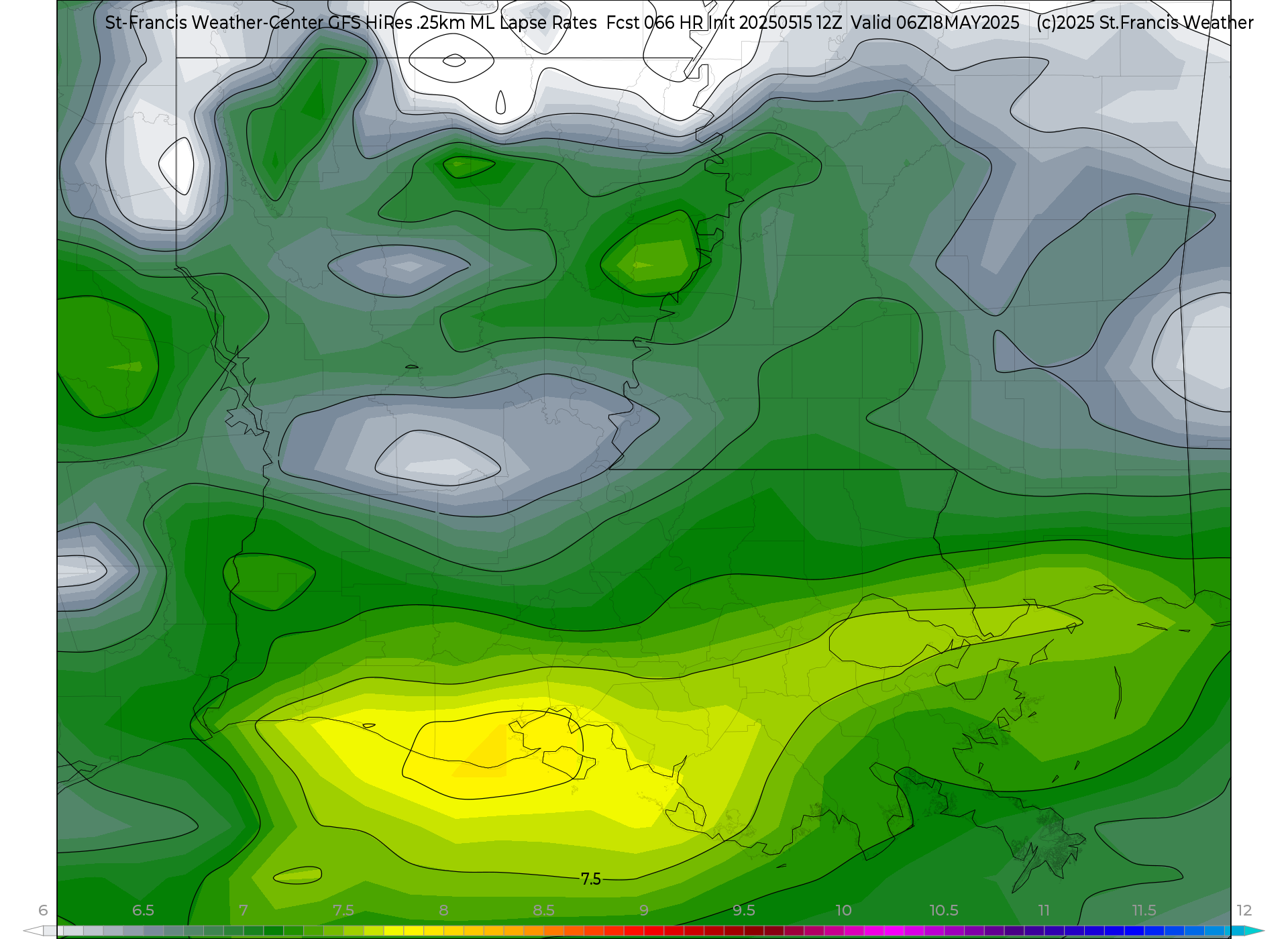Click the '12' colorbar label
1288x939 pixels.
tap(1244, 910)
